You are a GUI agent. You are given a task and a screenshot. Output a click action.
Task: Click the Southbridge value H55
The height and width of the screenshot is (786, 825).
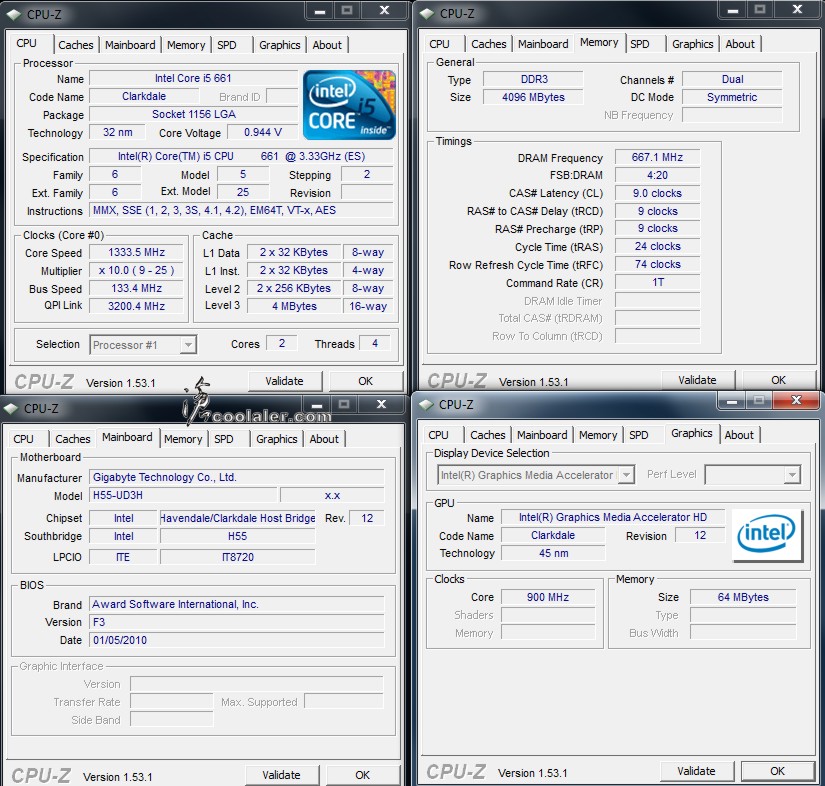tap(237, 537)
